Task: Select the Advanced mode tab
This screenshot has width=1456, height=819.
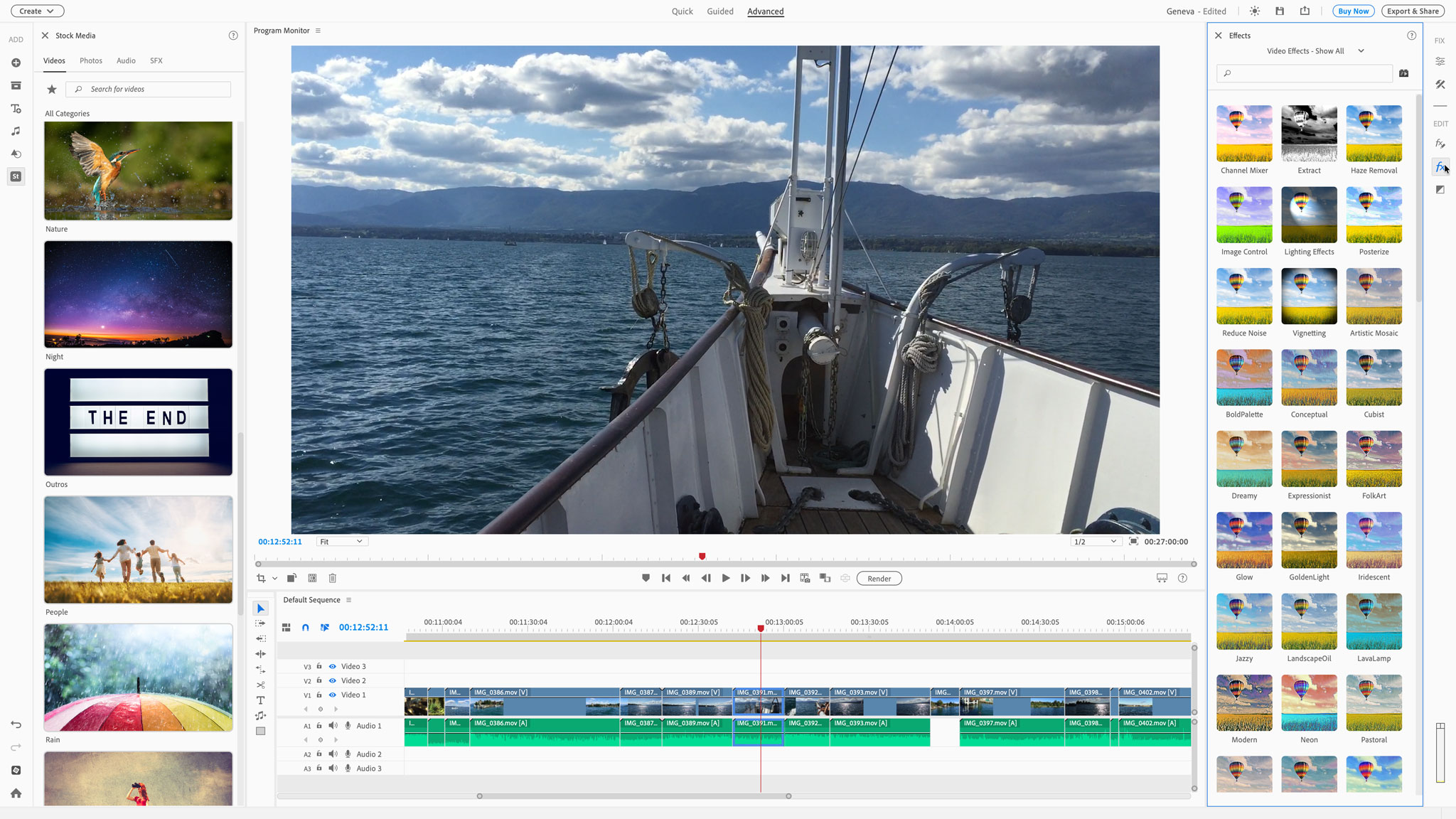Action: click(765, 11)
